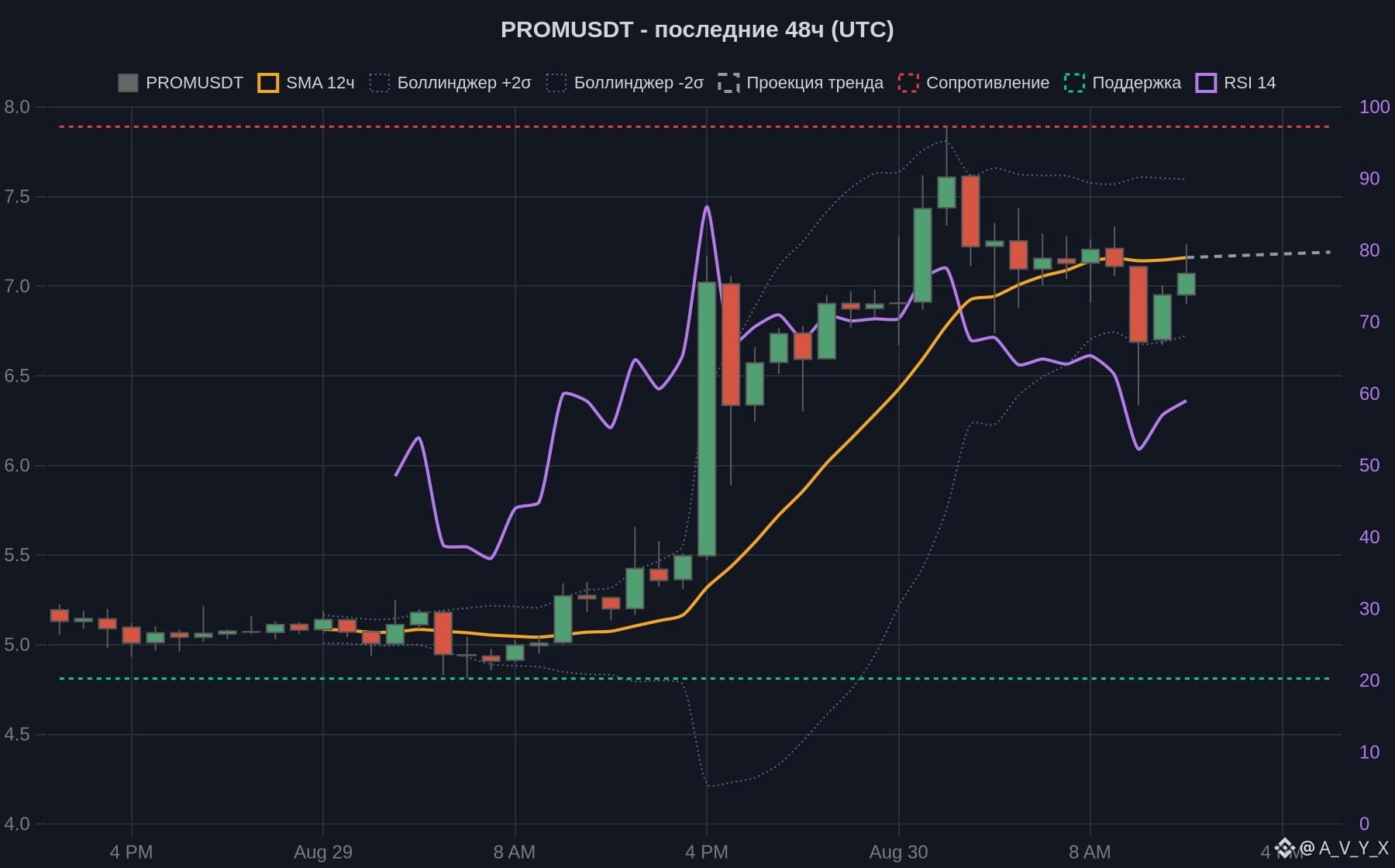
Task: Toggle the PROMUSDT legend entry
Action: pos(181,83)
